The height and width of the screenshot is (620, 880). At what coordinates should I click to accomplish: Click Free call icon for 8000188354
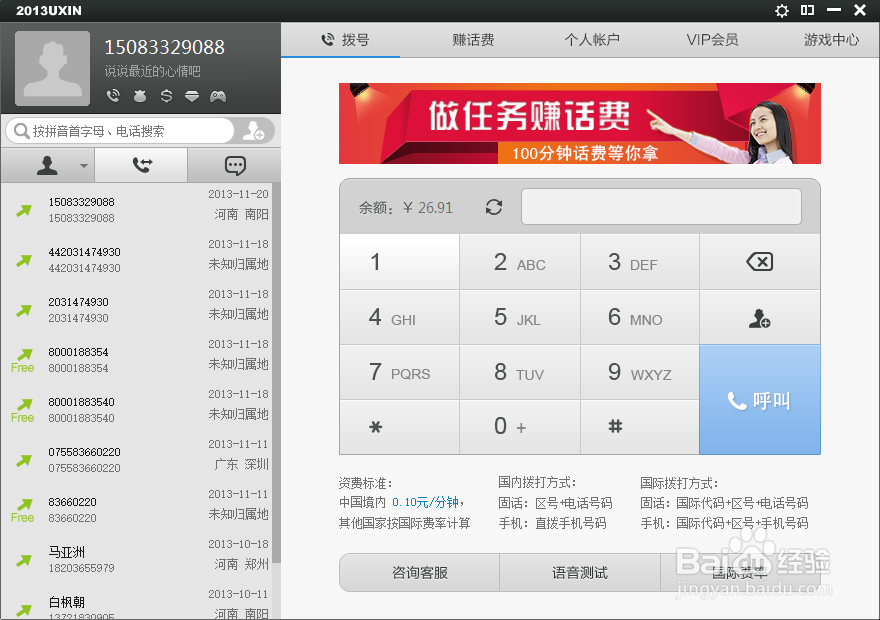(x=22, y=360)
